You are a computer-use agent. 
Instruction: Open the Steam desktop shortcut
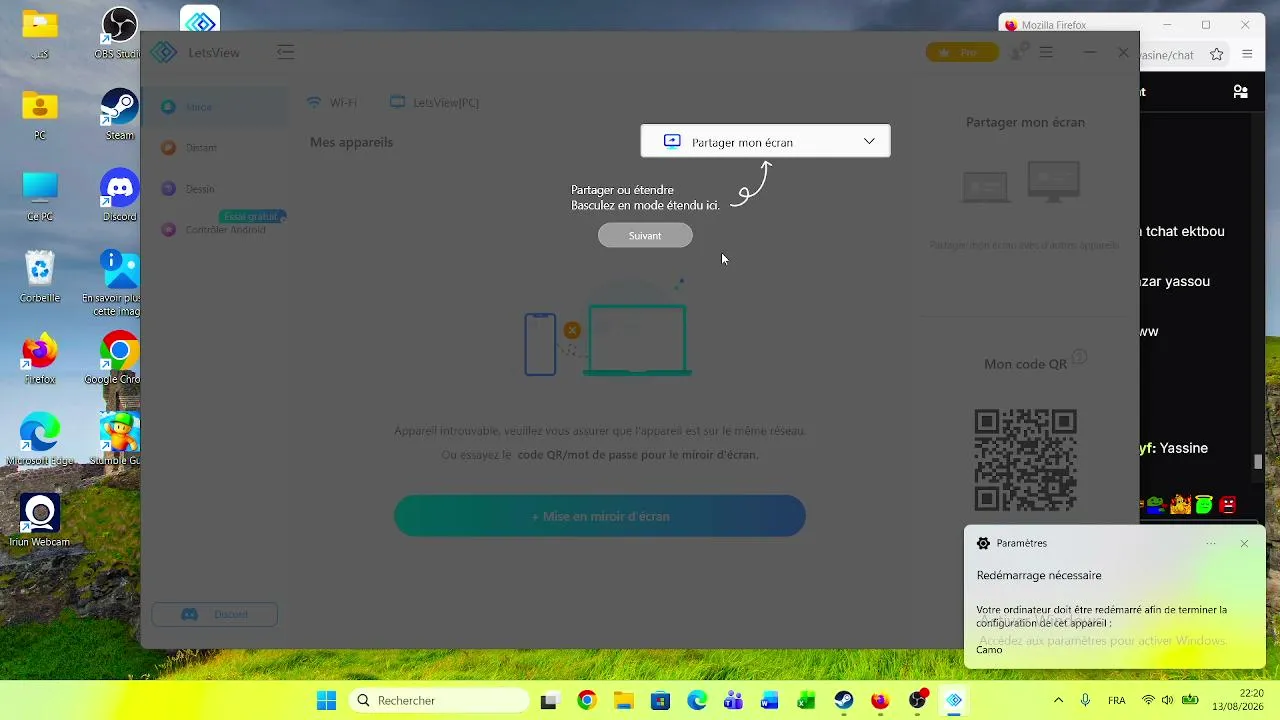click(120, 115)
